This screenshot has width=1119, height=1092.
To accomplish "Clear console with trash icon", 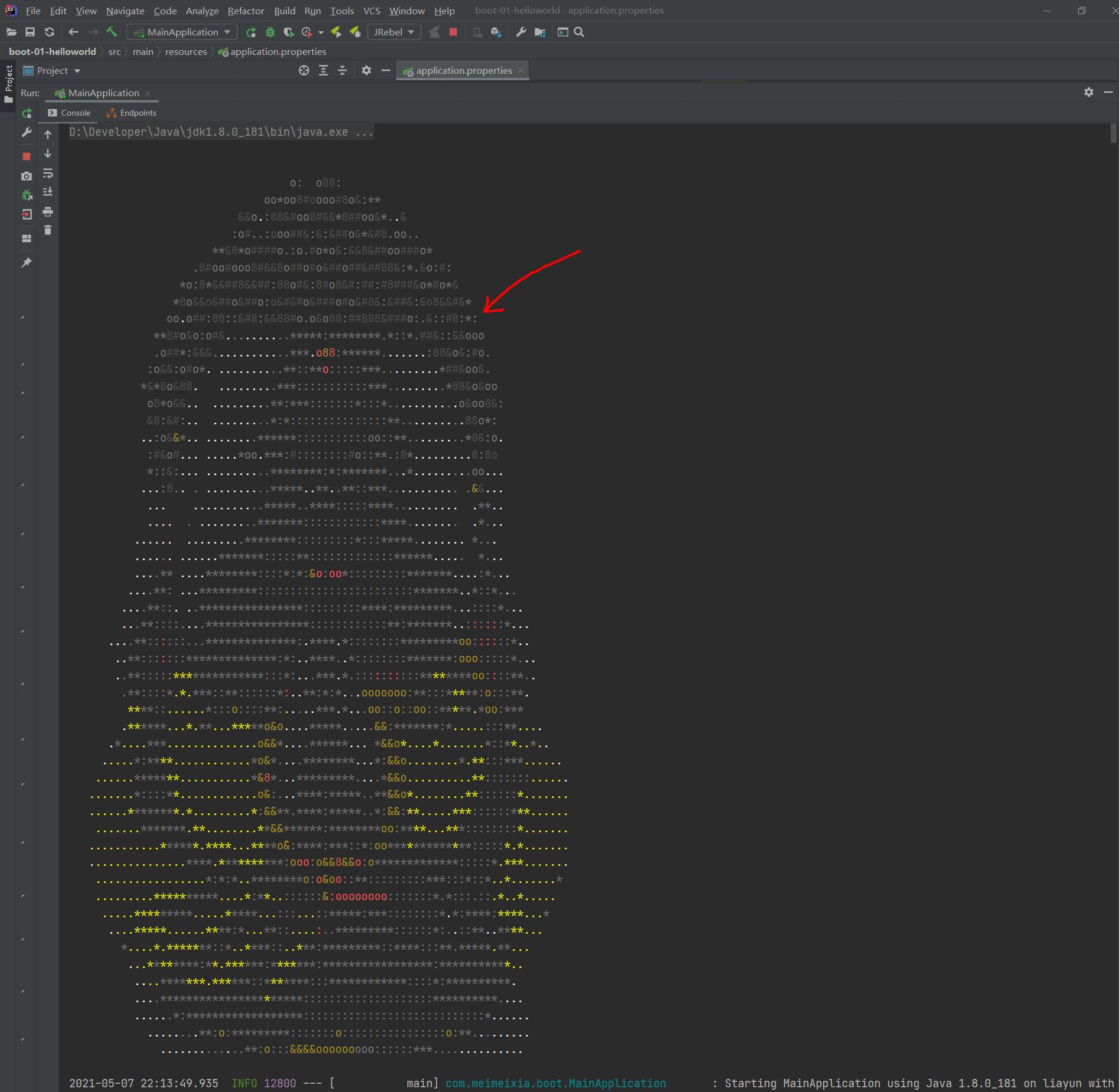I will 48,230.
